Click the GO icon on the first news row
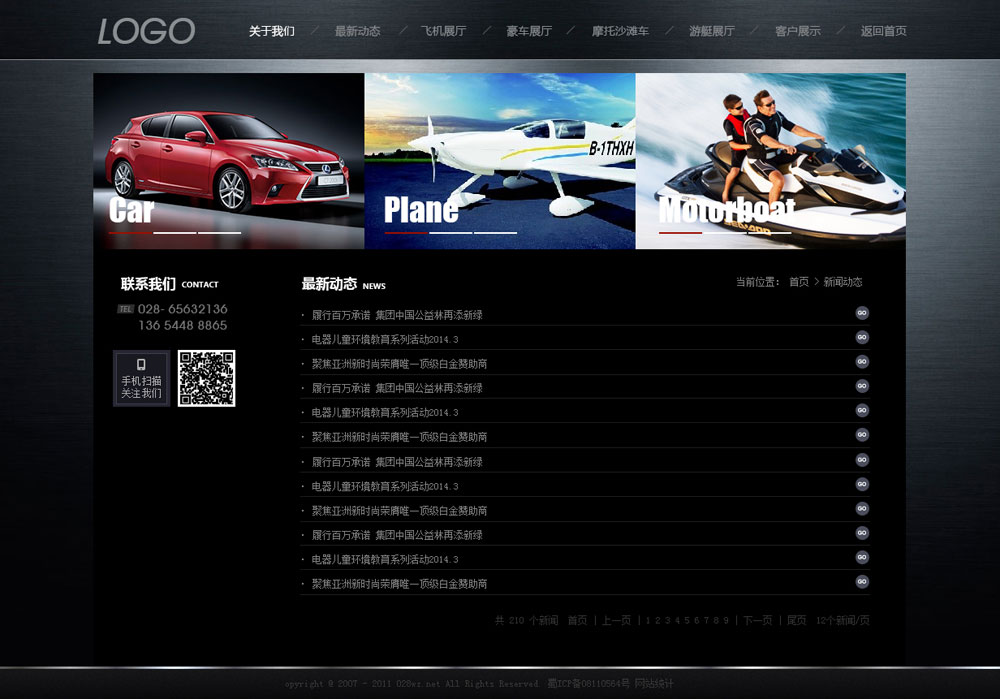 click(x=862, y=313)
